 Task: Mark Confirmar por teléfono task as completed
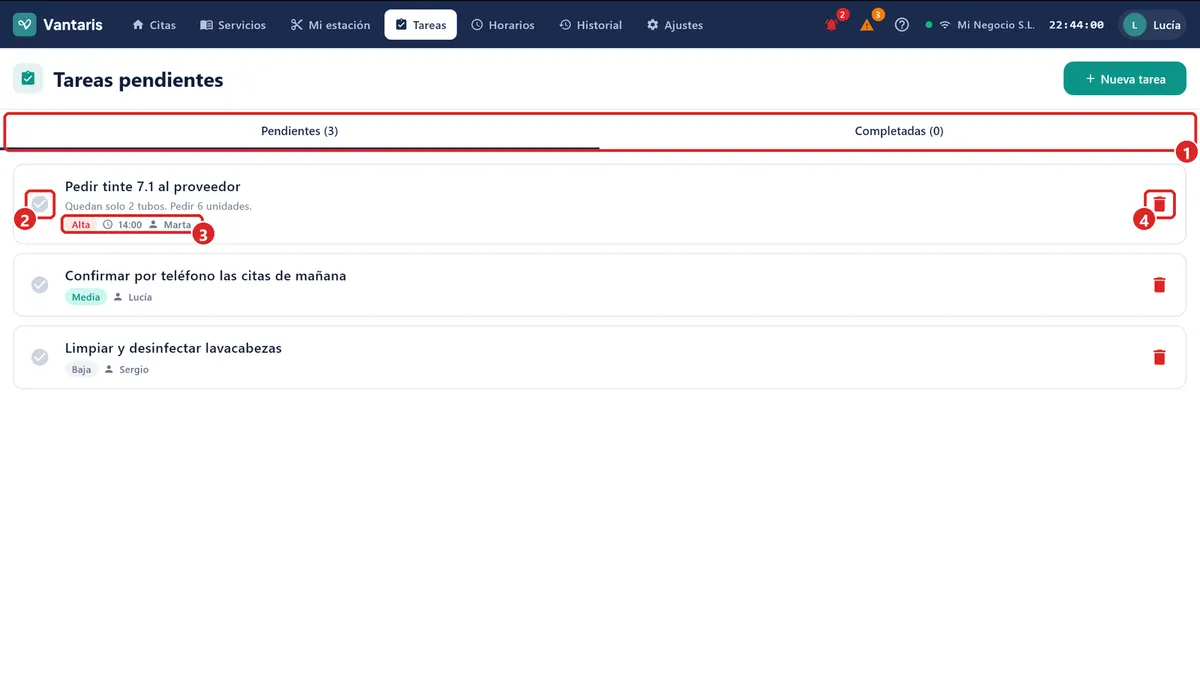click(x=40, y=285)
